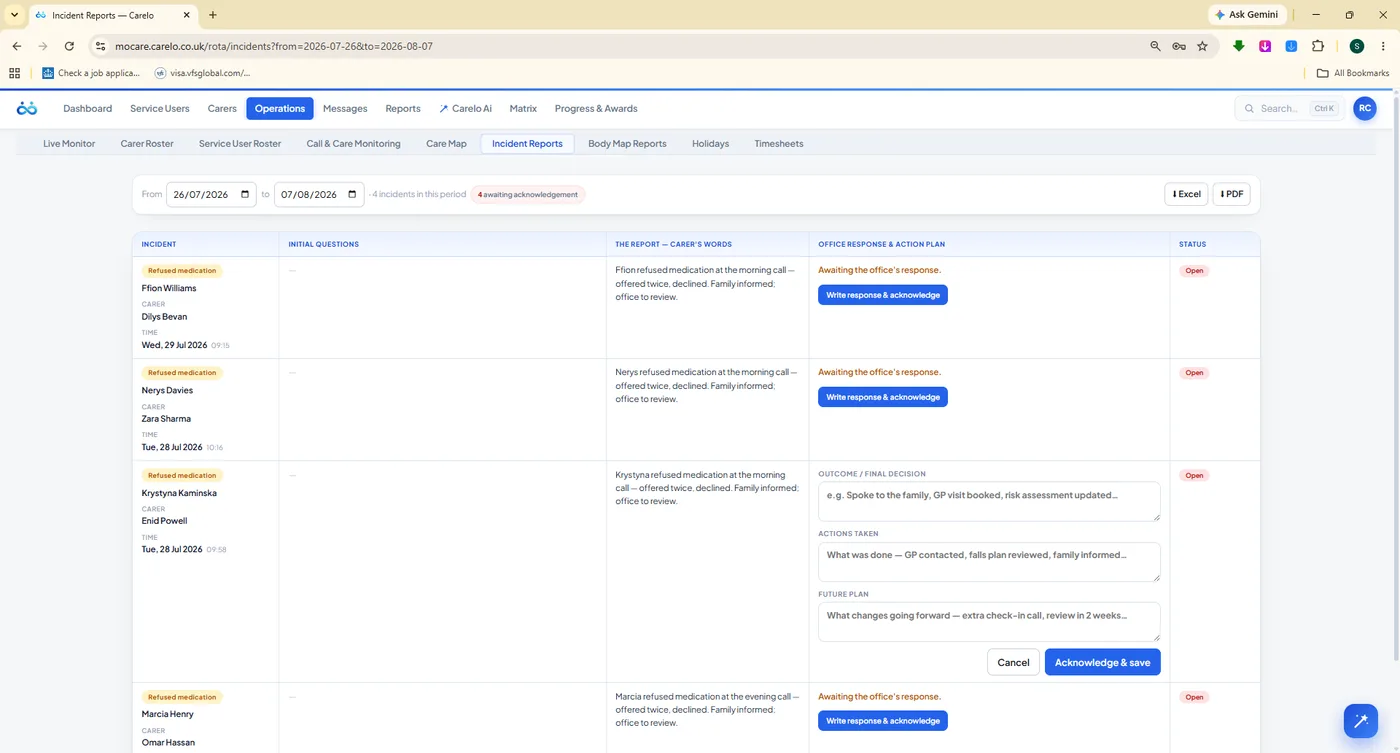
Task: Click the Outcome / Final Decision textarea
Action: [989, 502]
